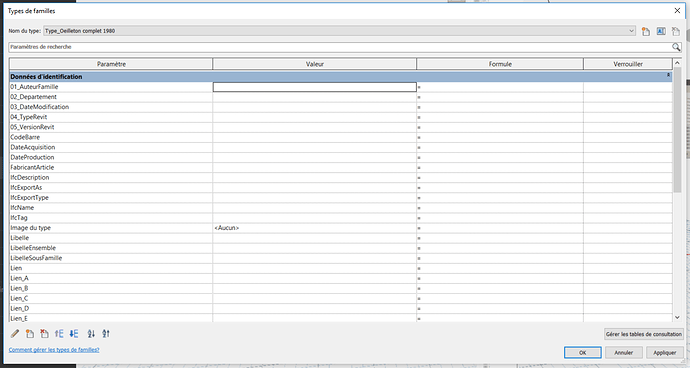Click the Valeur column header
The height and width of the screenshot is (368, 690).
click(x=315, y=64)
